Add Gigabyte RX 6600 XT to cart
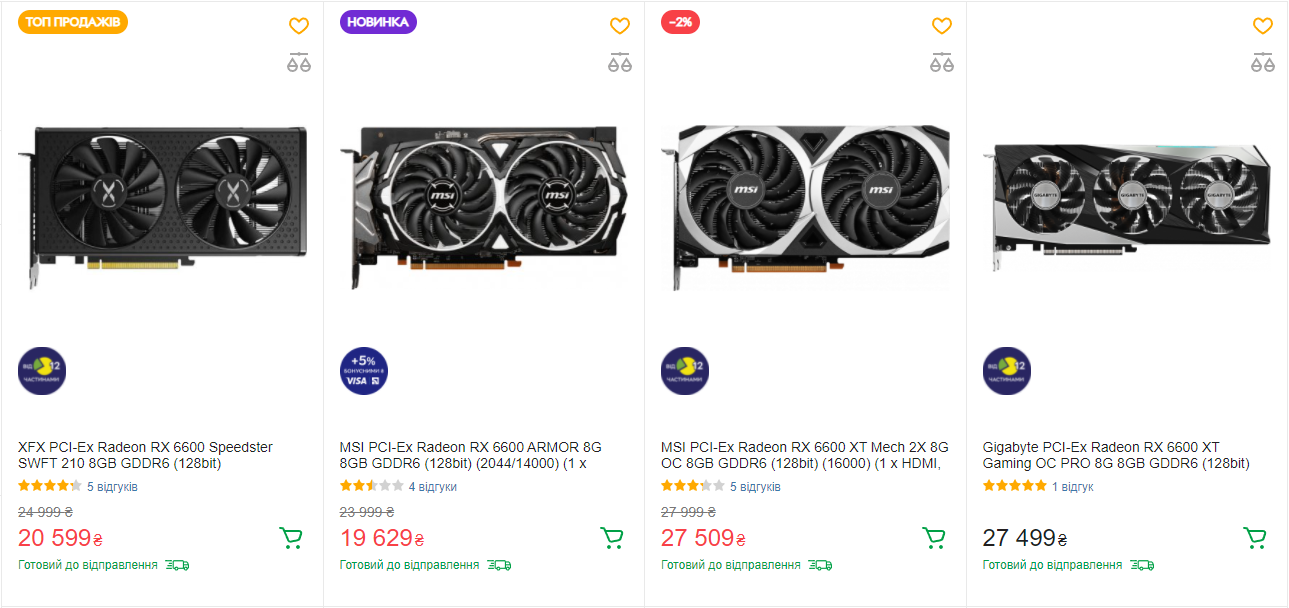This screenshot has width=1289, height=608. click(1255, 538)
